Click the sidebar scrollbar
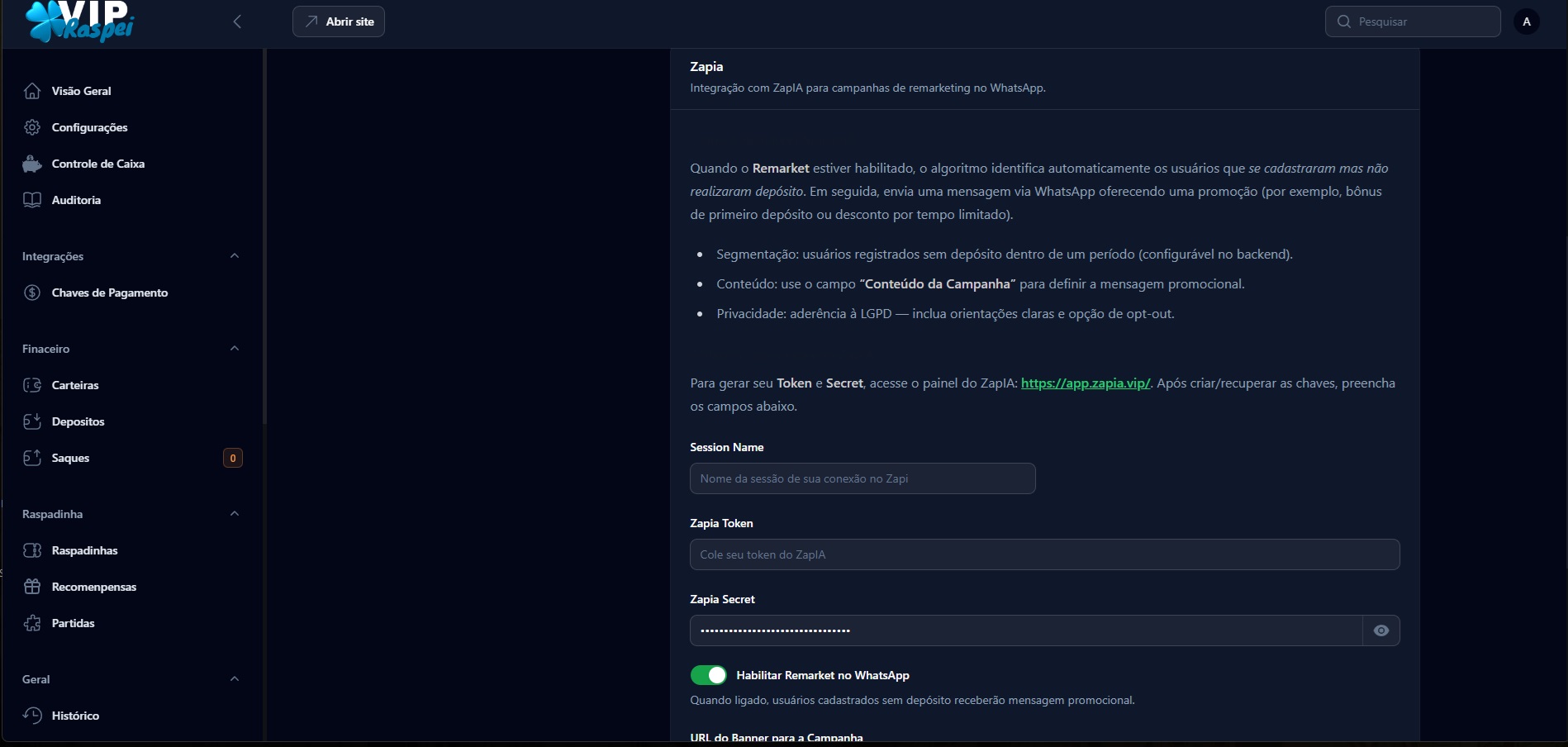1568x747 pixels. (264, 236)
